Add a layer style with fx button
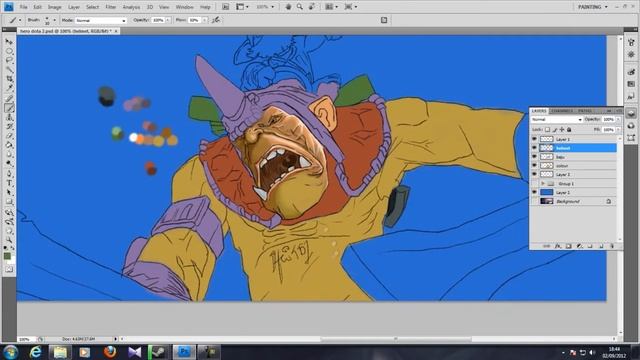This screenshot has height=360, width=640. [x=558, y=246]
